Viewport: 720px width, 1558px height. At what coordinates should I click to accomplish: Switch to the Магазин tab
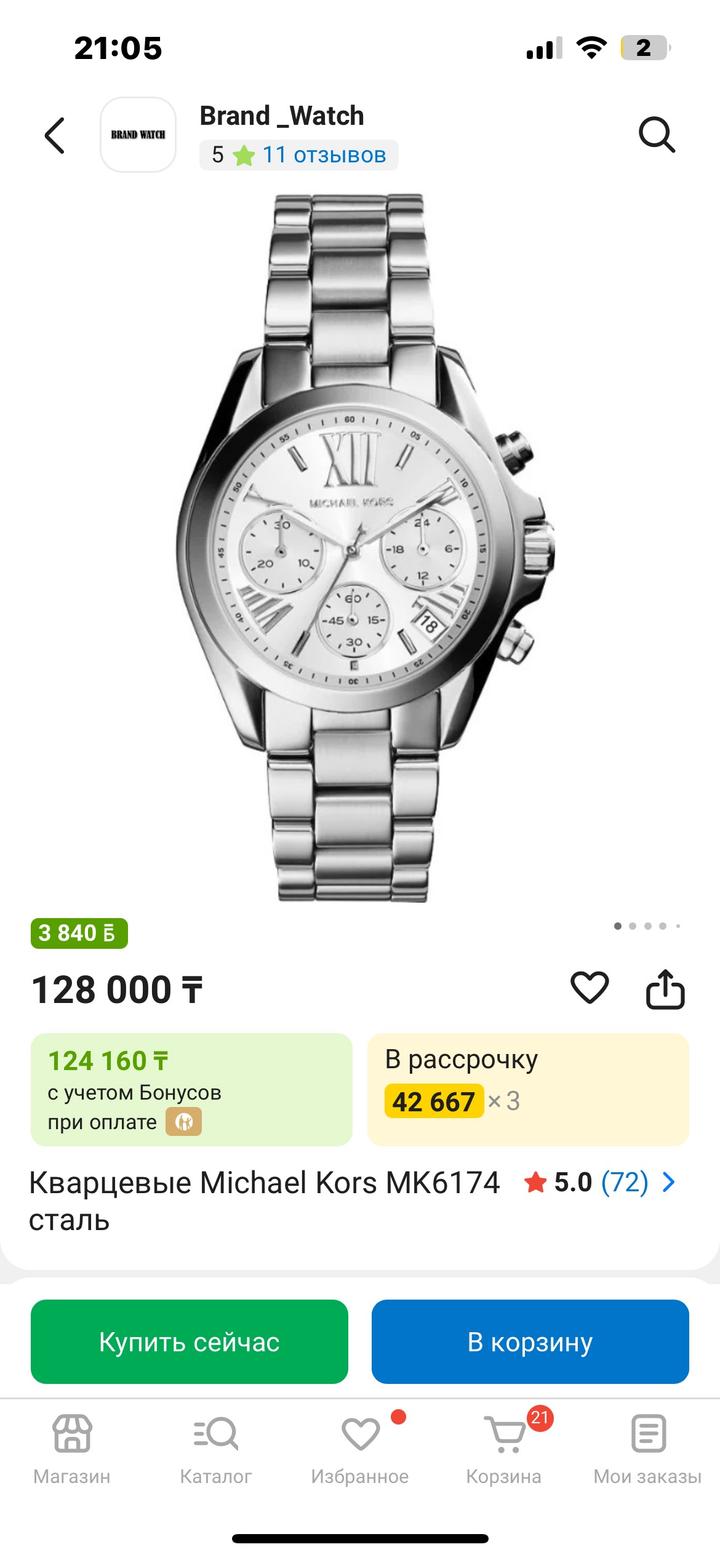72,1448
